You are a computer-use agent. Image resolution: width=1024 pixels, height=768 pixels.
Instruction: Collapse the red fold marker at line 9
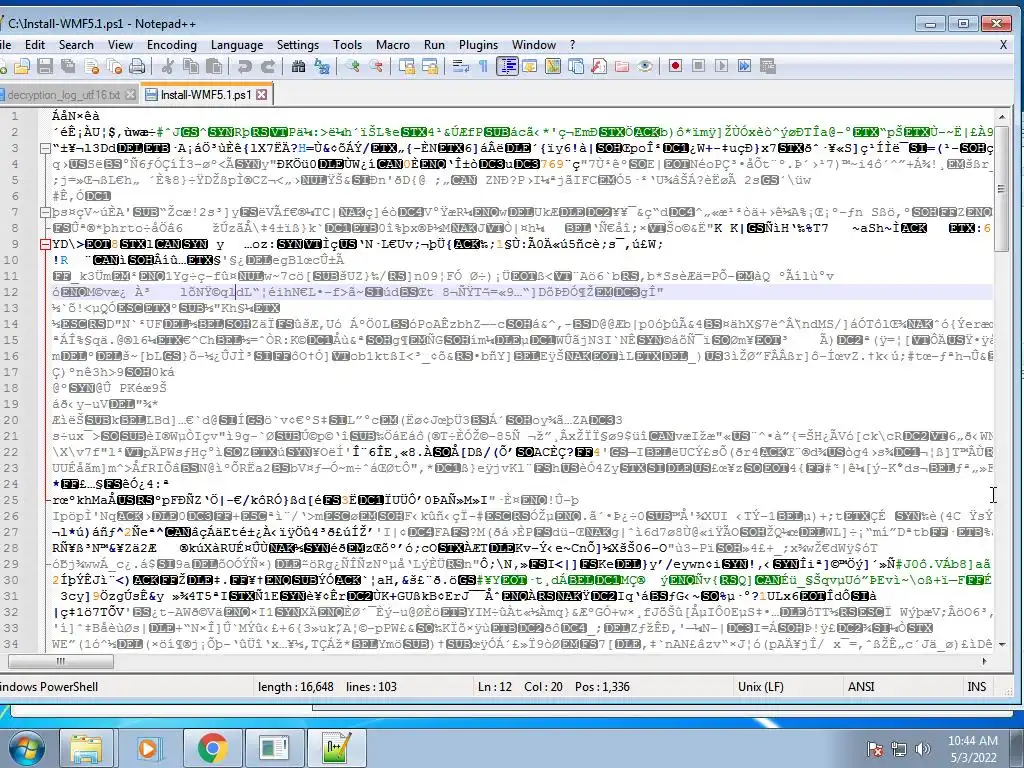click(x=45, y=244)
